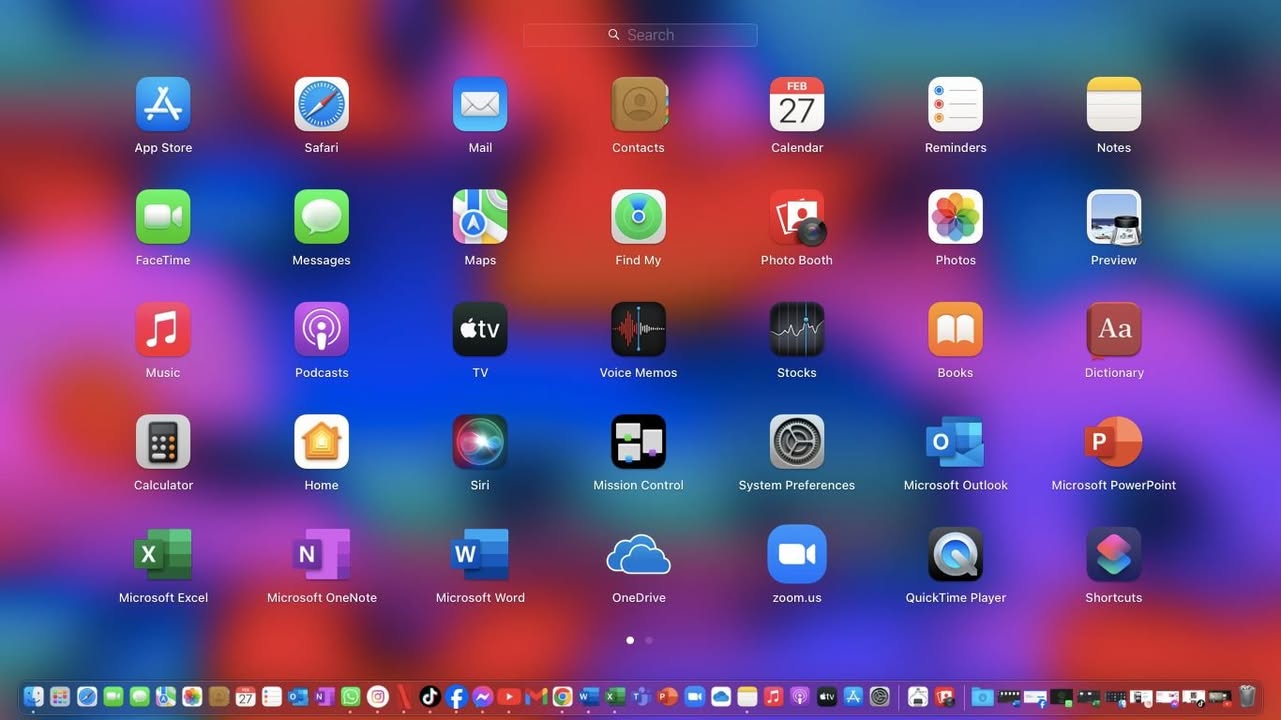Open Netflix from the Dock
This screenshot has height=720, width=1281.
(x=404, y=697)
